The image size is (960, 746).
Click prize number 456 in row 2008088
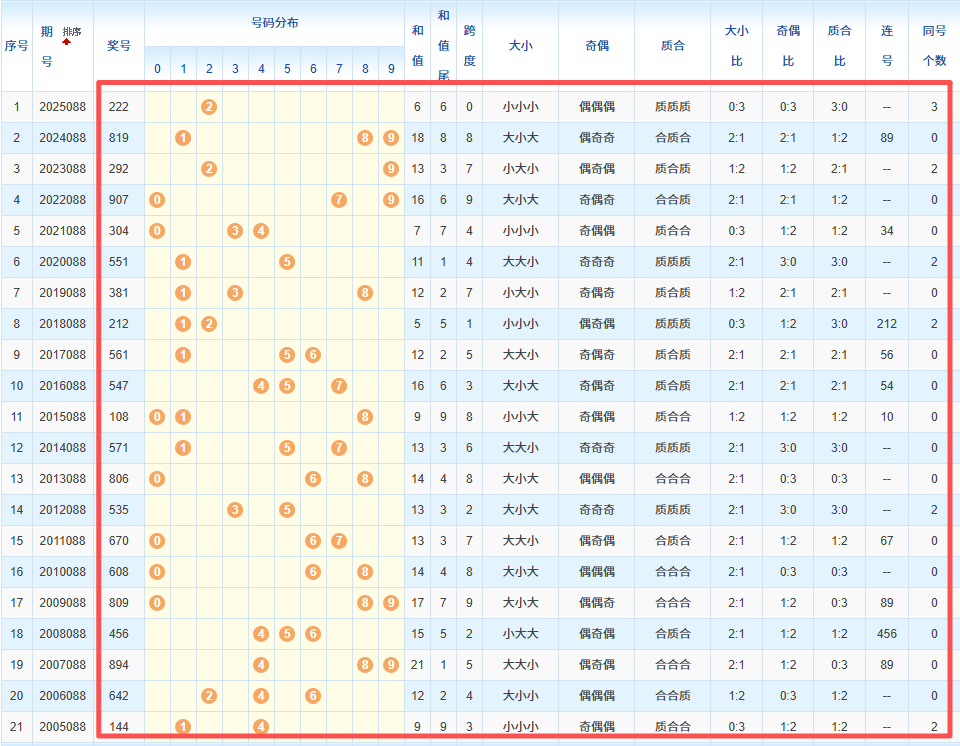click(119, 634)
